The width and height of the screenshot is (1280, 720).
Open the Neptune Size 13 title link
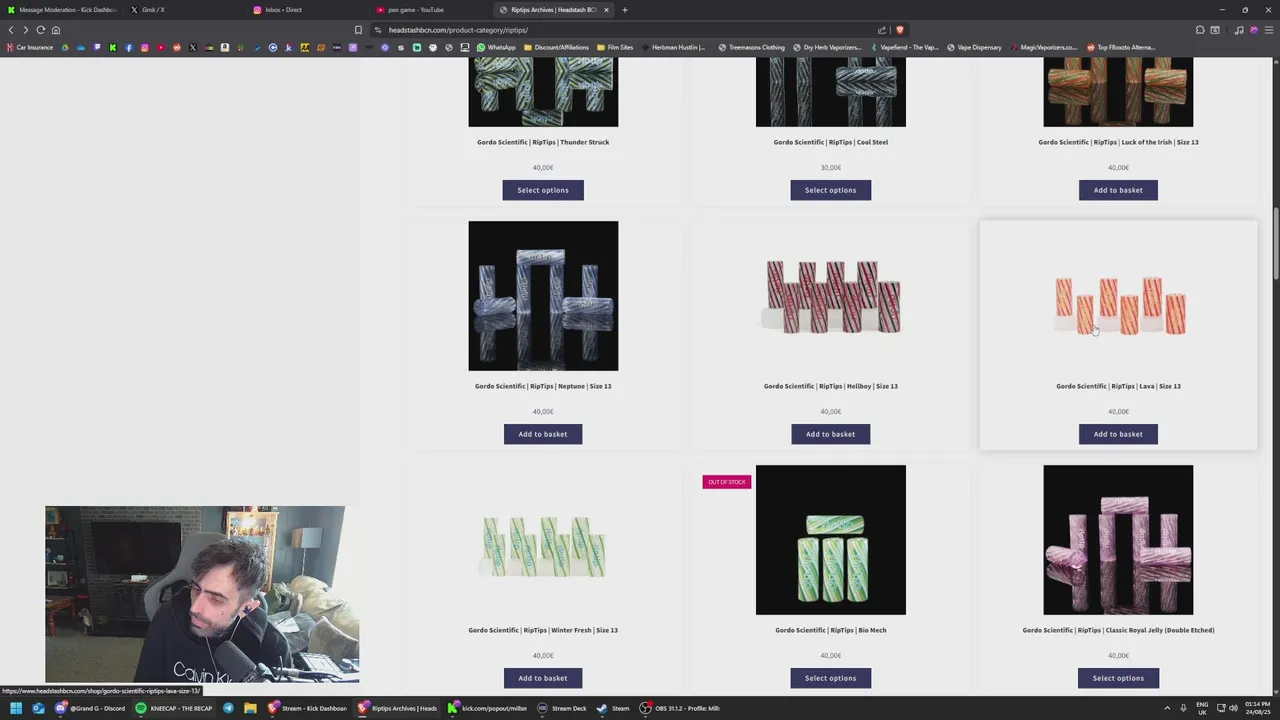click(x=543, y=386)
